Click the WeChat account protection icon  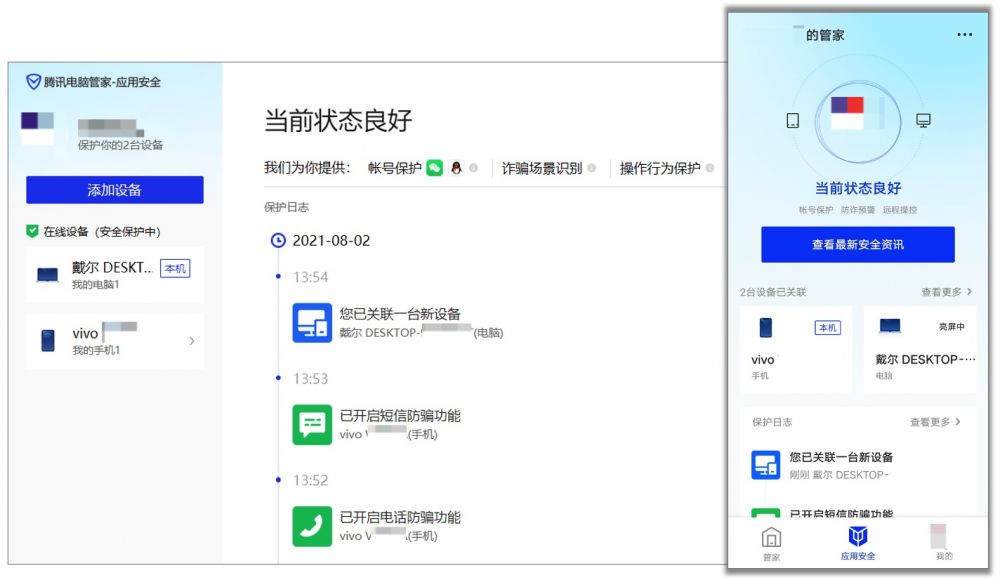coord(434,168)
